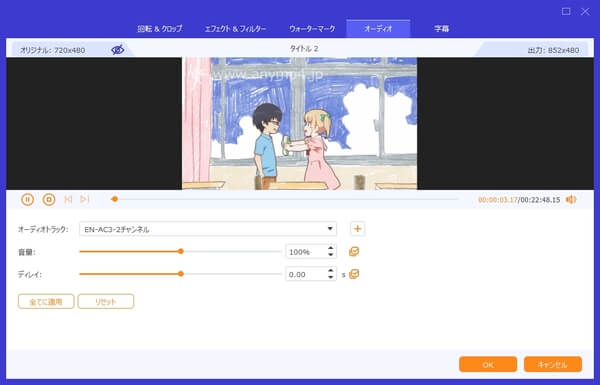Click the キャンセル button
The image size is (600, 385).
[553, 364]
